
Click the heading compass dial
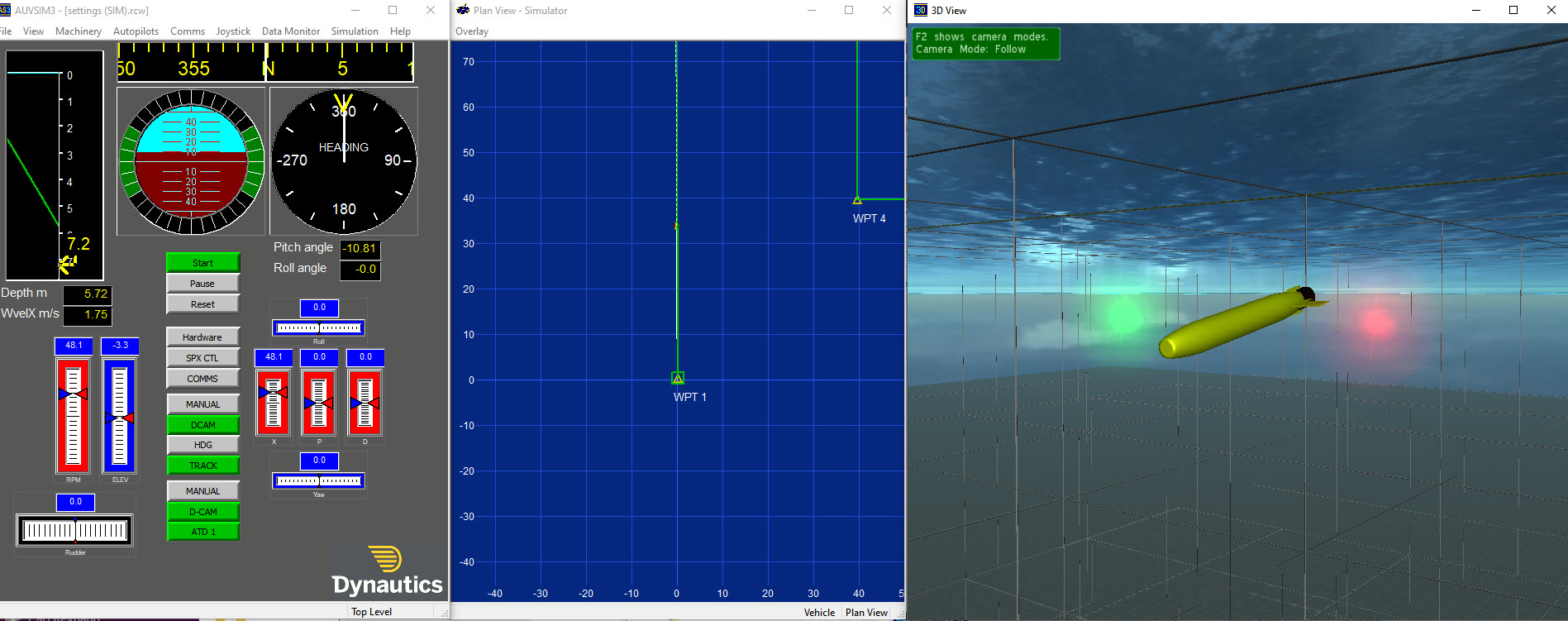[344, 161]
